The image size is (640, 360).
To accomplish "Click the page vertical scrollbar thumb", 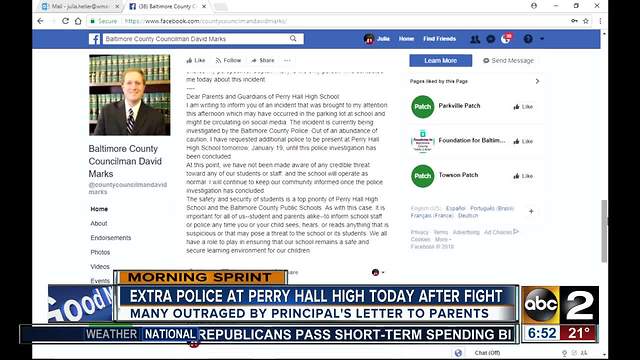I will tap(604, 231).
